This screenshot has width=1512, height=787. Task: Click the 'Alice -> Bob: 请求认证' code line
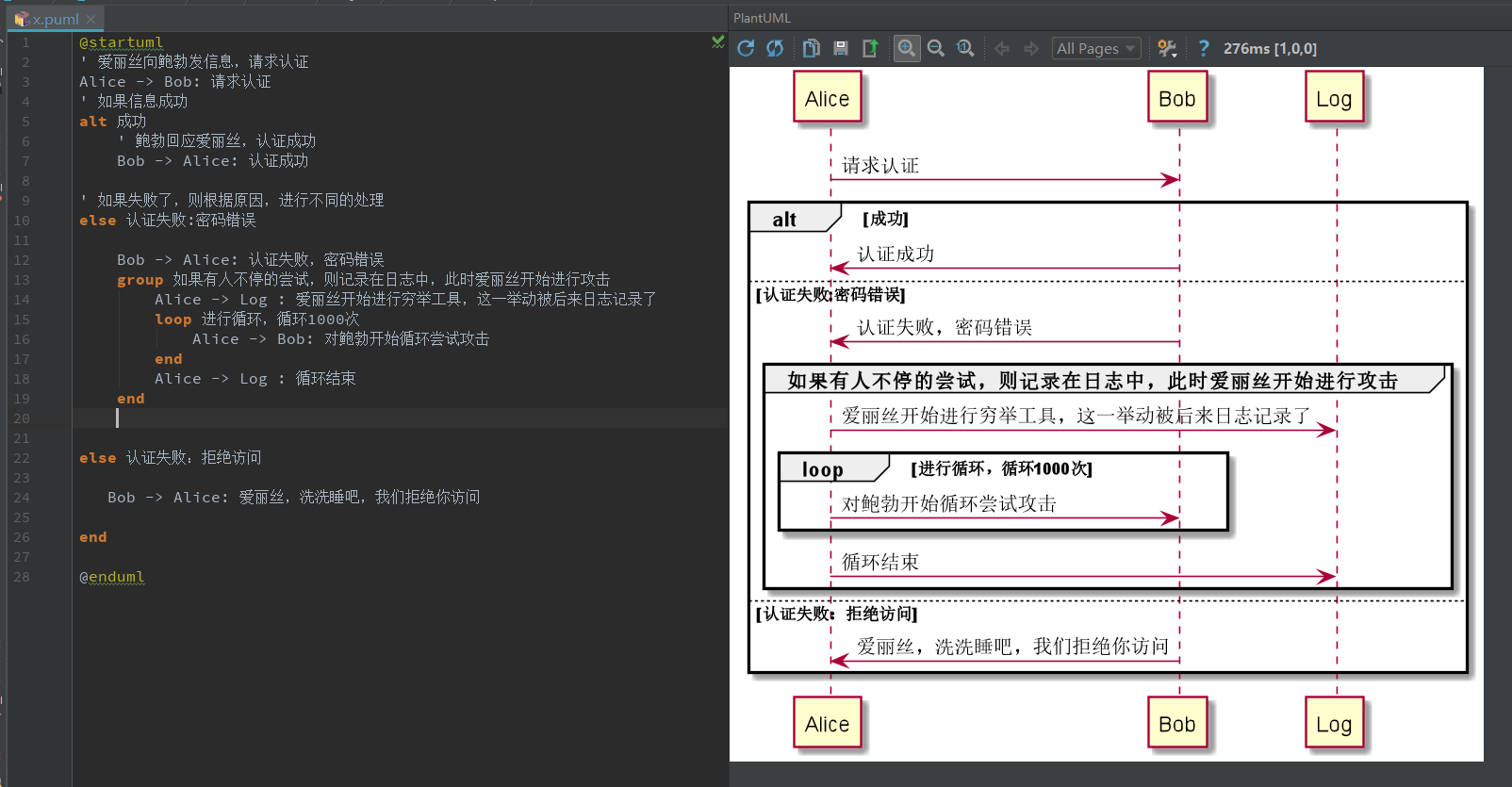point(175,82)
